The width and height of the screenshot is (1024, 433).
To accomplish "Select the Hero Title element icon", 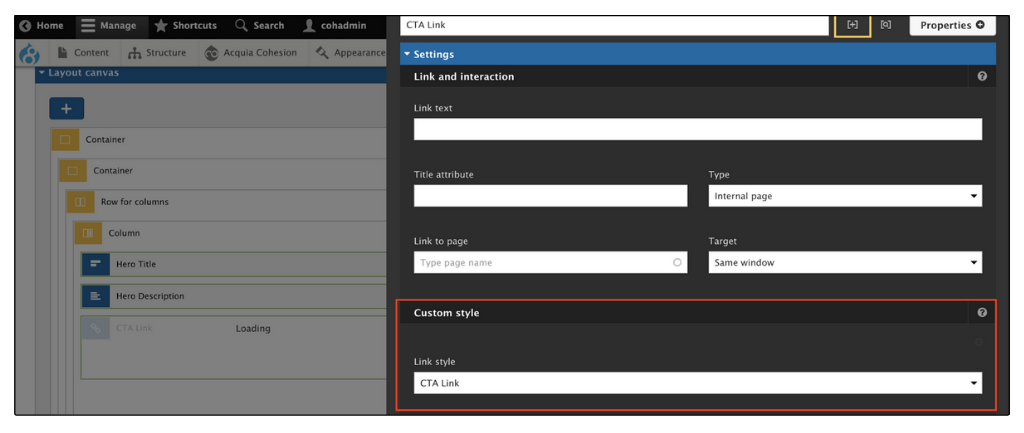I will click(96, 265).
